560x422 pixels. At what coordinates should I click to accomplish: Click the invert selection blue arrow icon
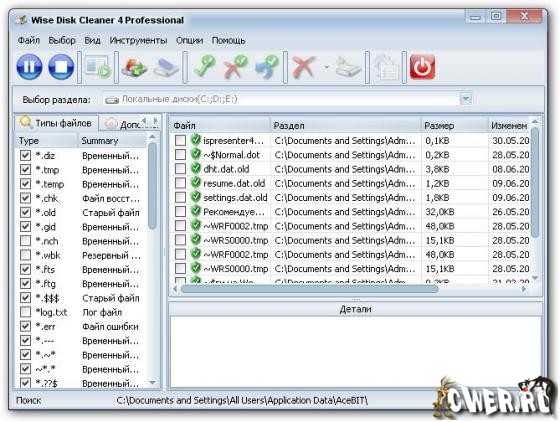point(267,67)
